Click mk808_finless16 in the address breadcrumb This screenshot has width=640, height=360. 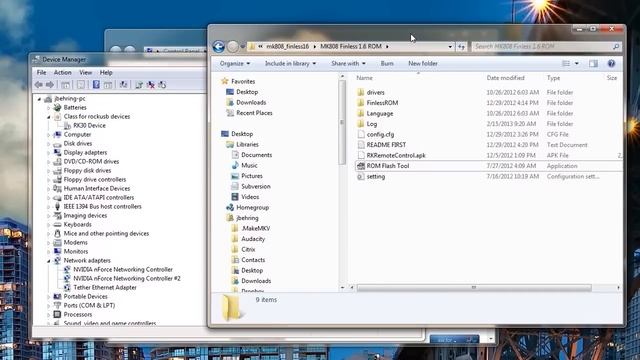(x=287, y=47)
